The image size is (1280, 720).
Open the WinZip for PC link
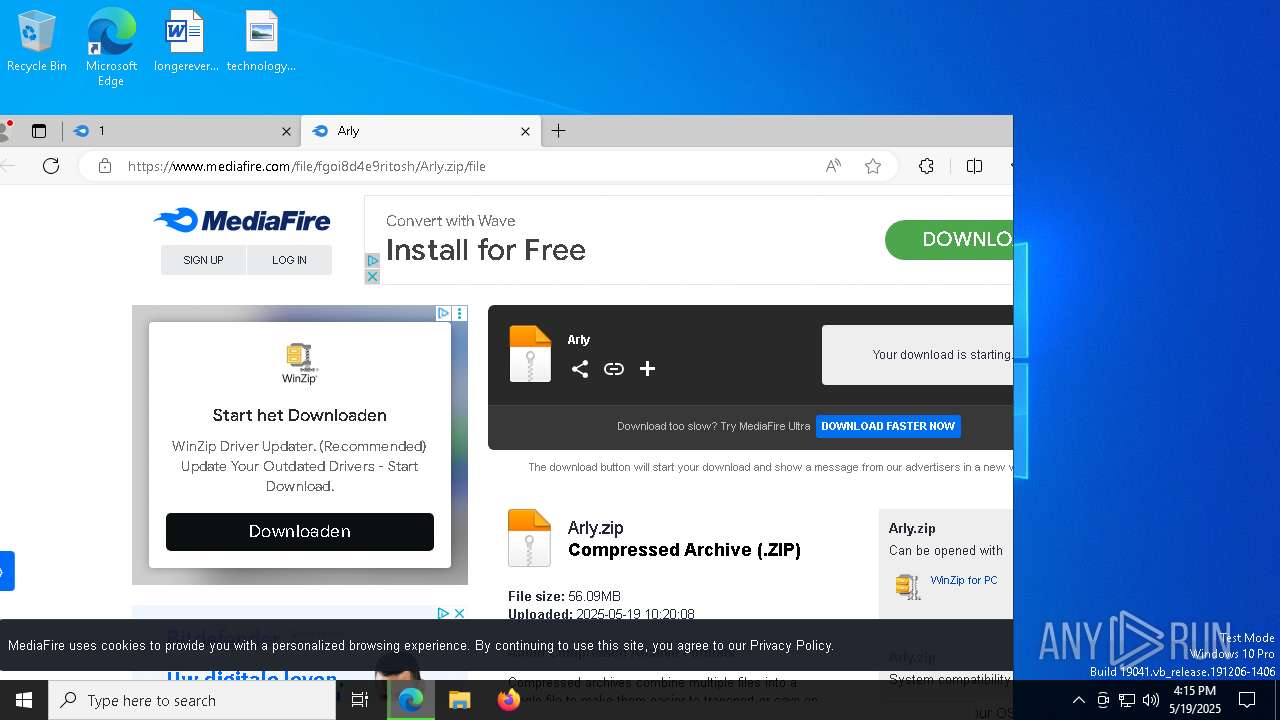964,580
